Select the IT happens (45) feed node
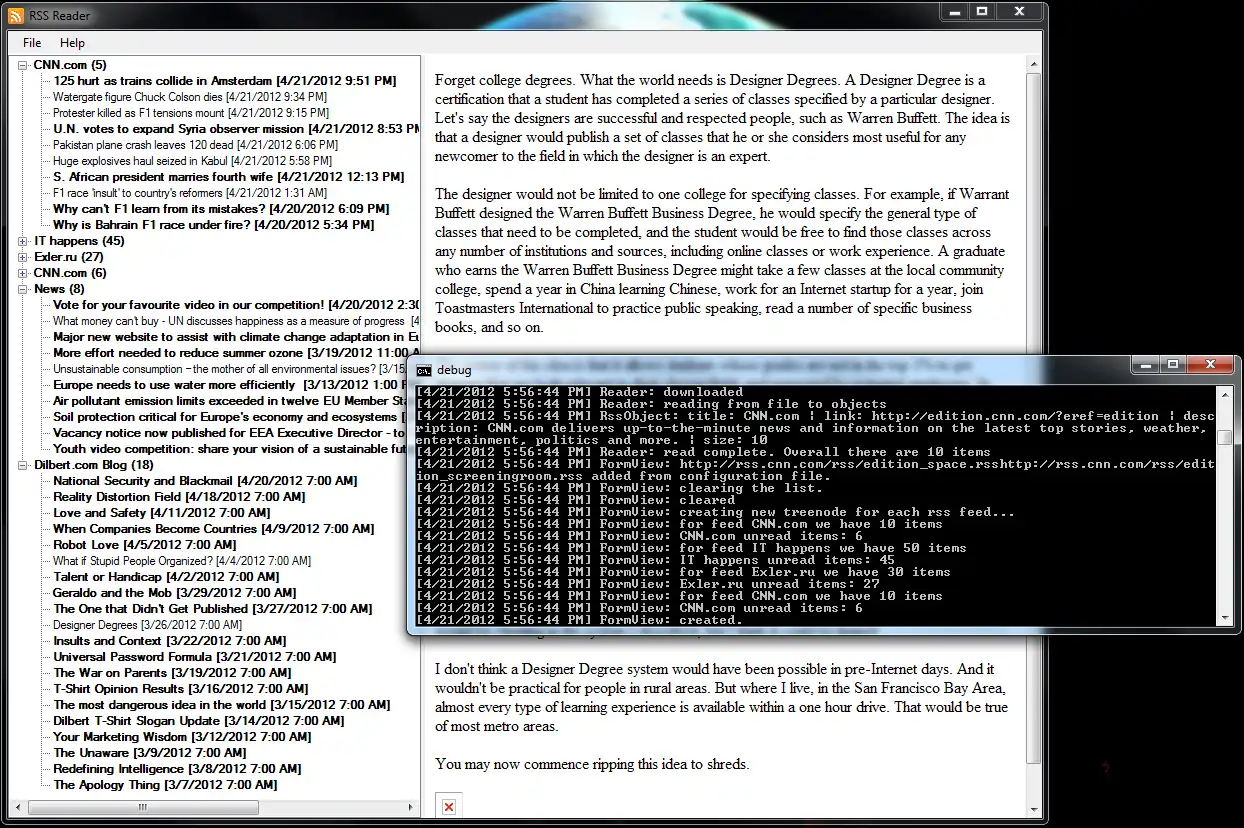The image size is (1244, 828). click(79, 241)
